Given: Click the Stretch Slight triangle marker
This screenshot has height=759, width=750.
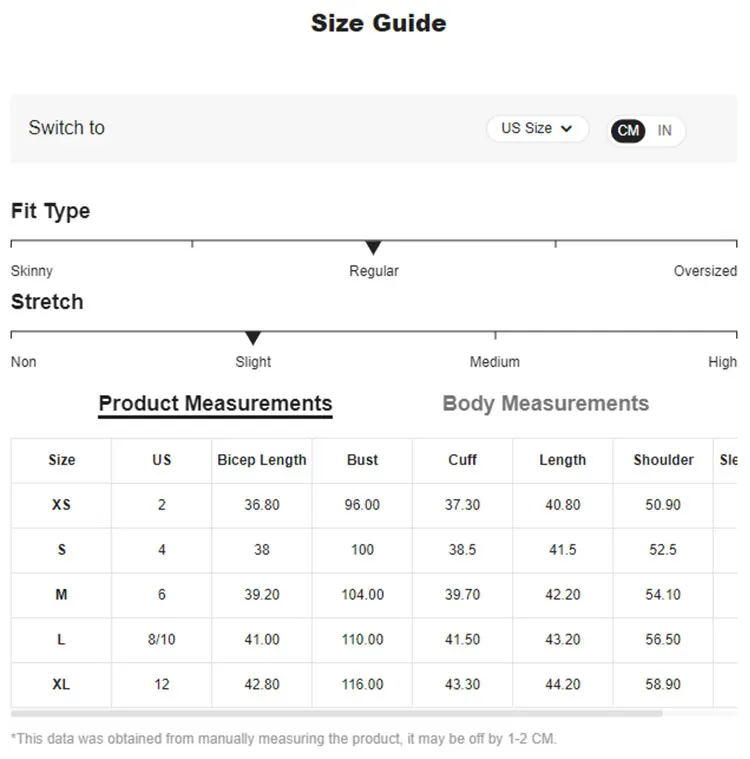Looking at the screenshot, I should (253, 338).
